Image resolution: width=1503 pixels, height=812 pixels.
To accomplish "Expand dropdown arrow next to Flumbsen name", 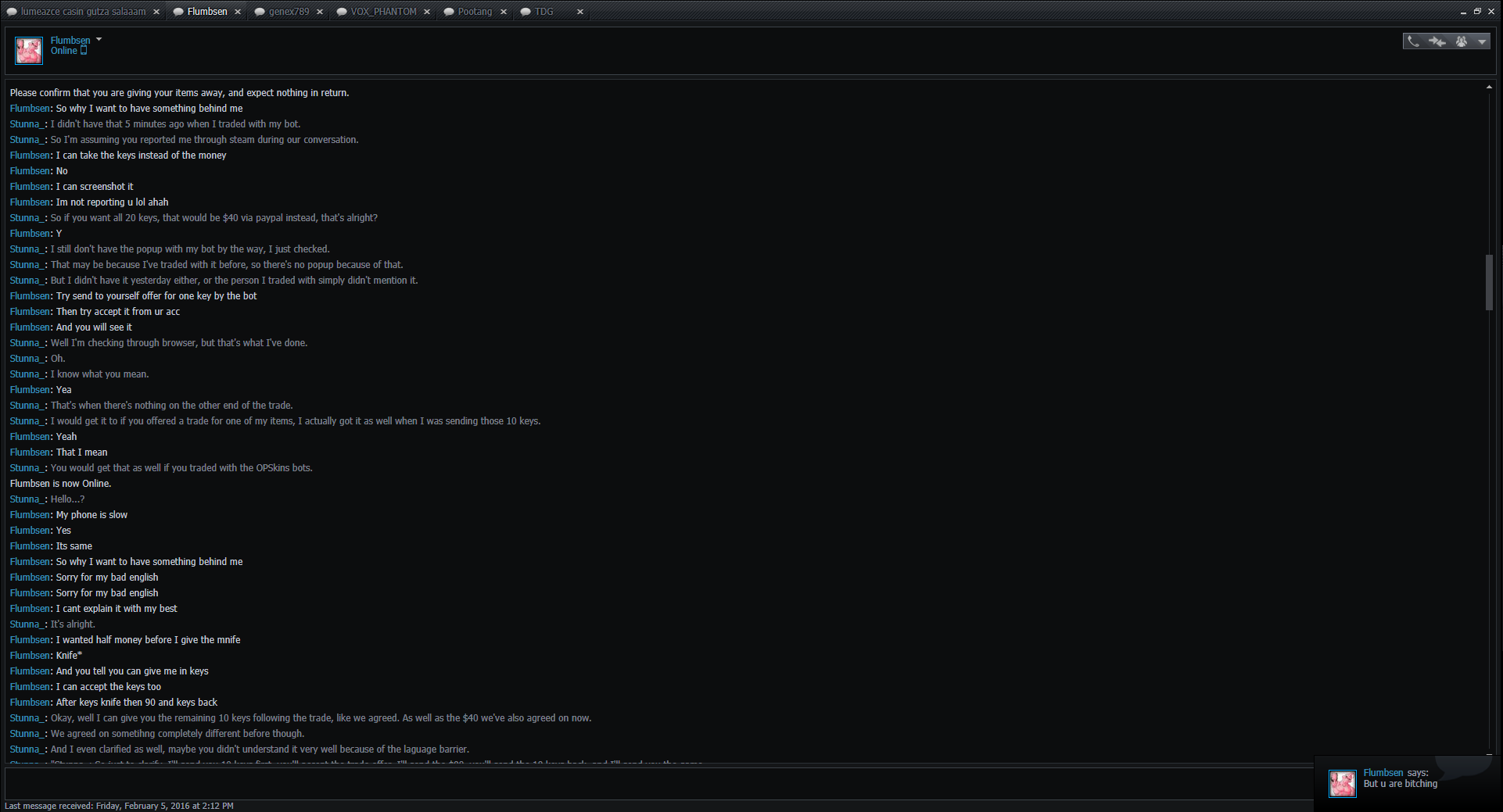I will click(x=99, y=39).
